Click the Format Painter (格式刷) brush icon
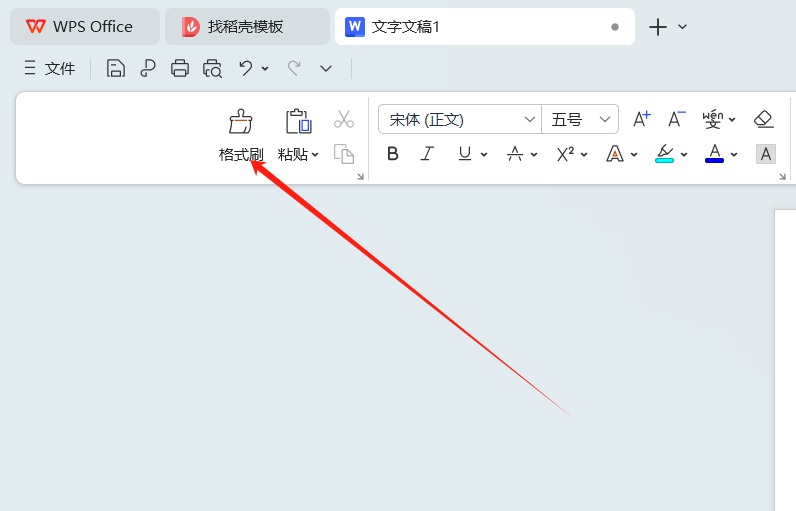This screenshot has height=511, width=796. coord(241,122)
